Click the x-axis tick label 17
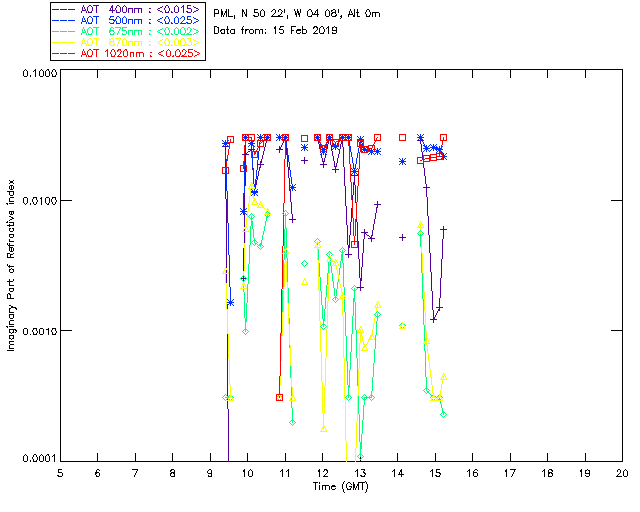This screenshot has width=640, height=512. [510, 473]
